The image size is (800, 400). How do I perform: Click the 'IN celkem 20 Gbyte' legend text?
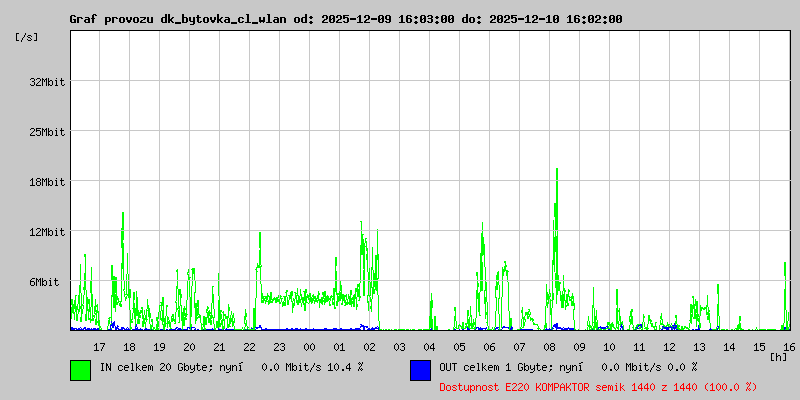tap(157, 367)
